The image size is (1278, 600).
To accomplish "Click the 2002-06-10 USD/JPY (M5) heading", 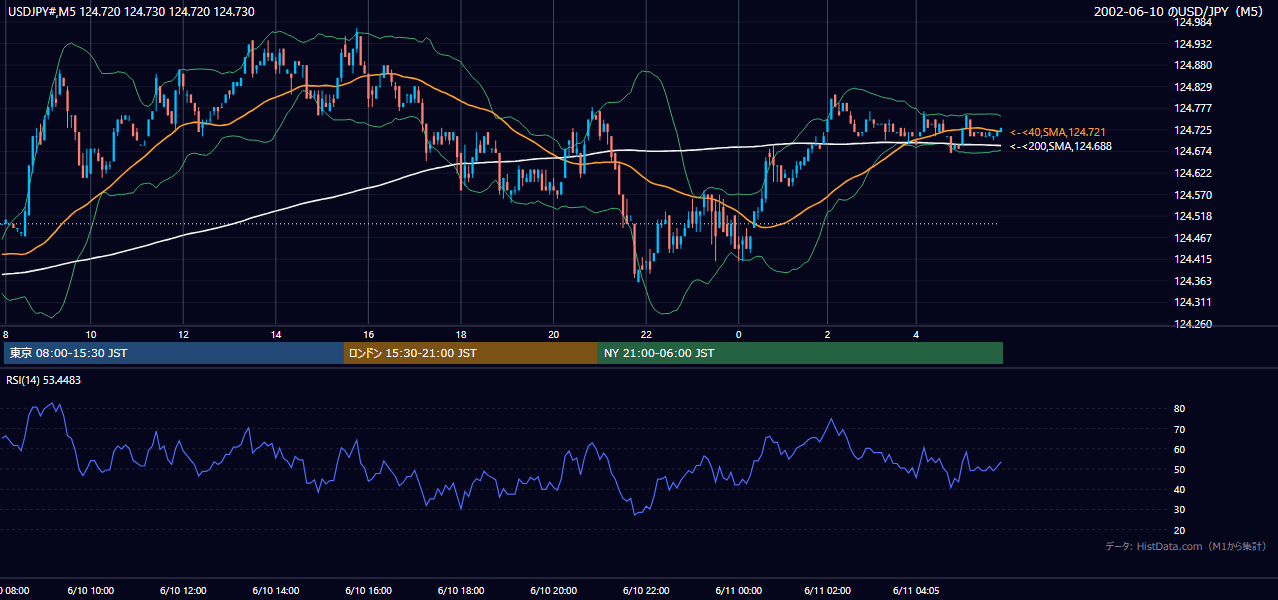I will tap(1180, 11).
